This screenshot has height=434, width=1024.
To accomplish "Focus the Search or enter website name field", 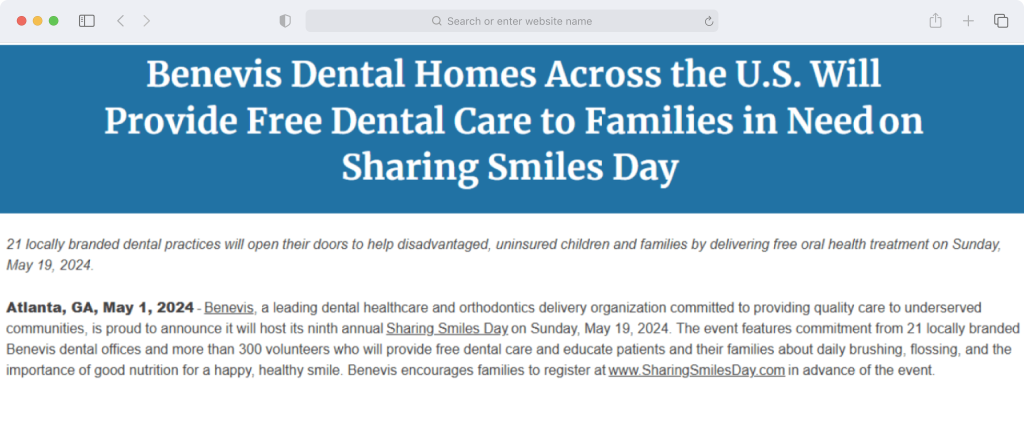I will click(512, 21).
